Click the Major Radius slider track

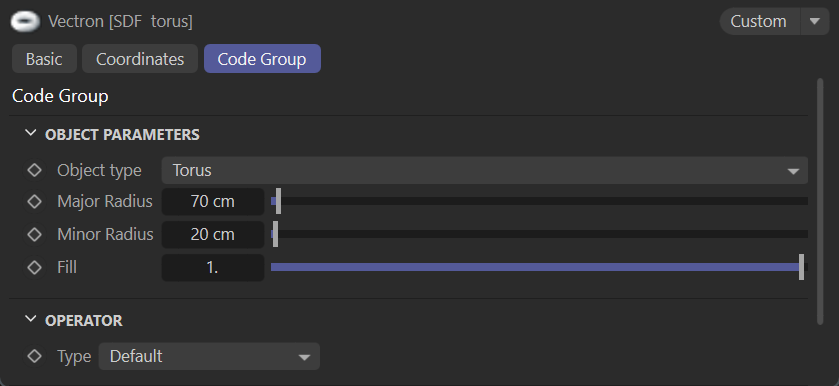coord(539,201)
